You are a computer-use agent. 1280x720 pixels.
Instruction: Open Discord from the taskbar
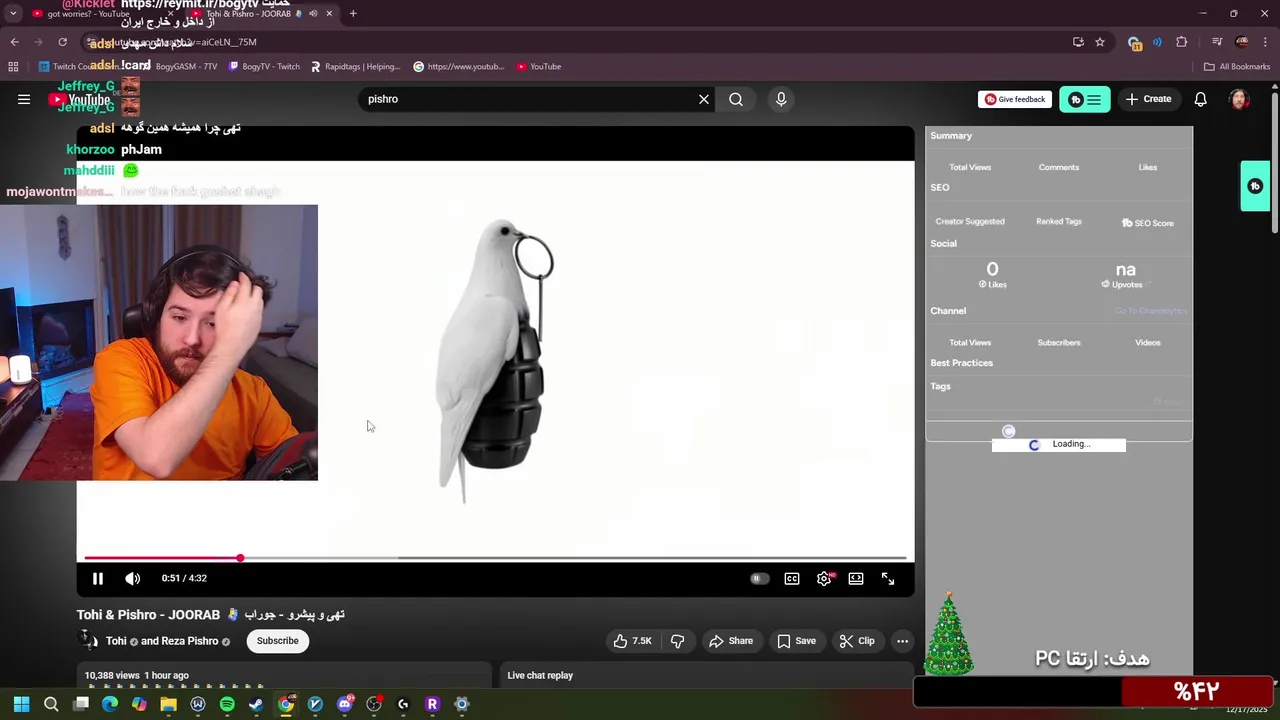pyautogui.click(x=345, y=704)
